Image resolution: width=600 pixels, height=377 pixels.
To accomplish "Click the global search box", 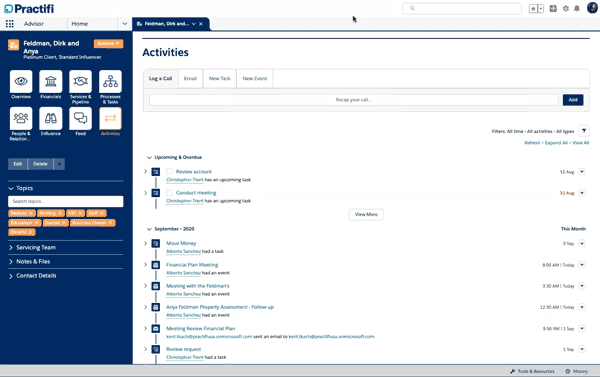I will point(462,8).
